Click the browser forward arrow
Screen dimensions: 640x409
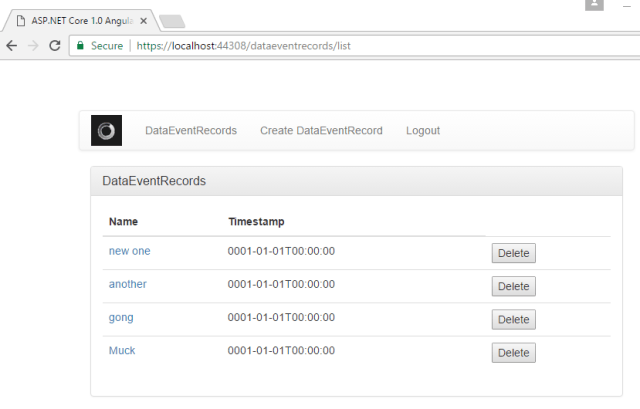[33, 45]
